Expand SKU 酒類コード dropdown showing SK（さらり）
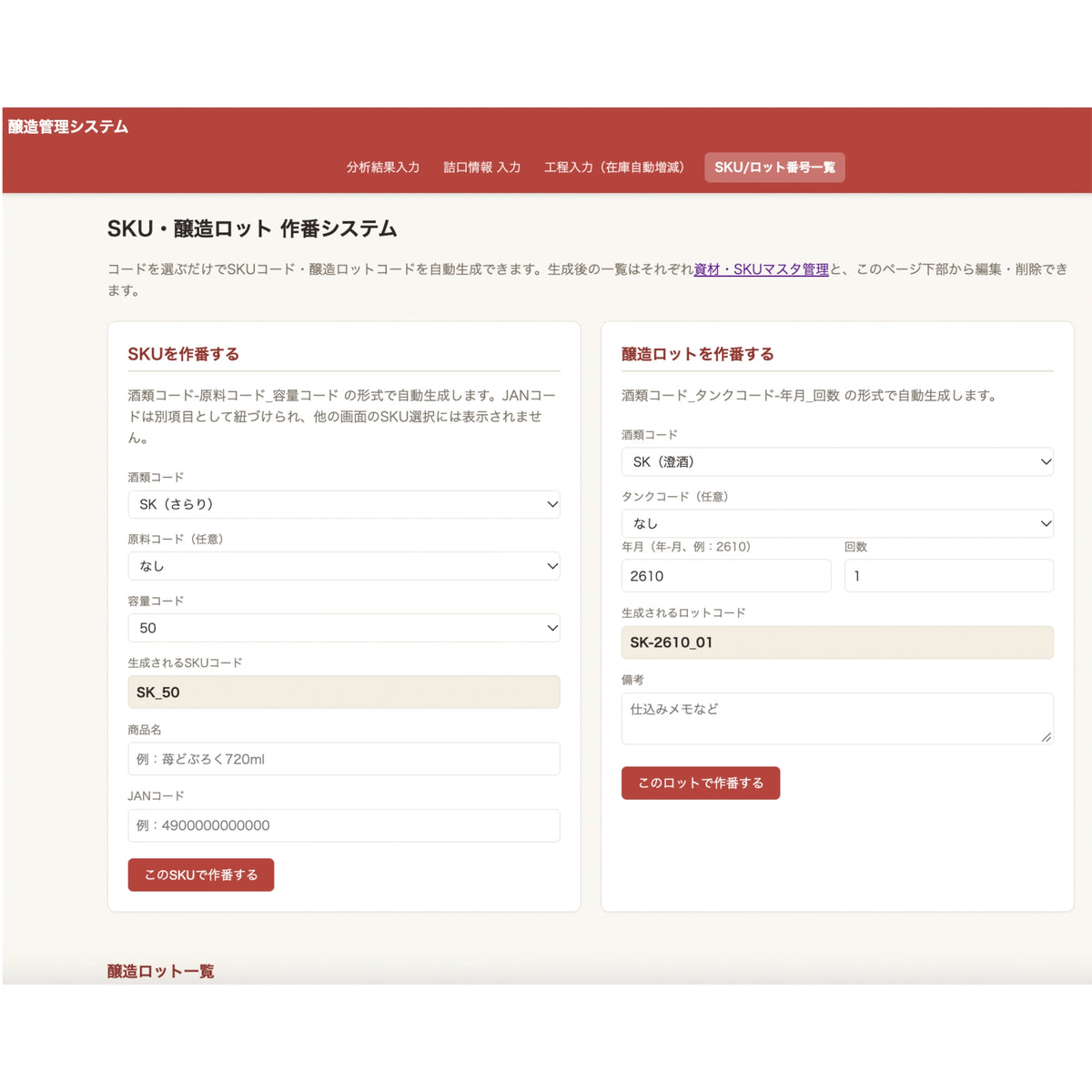Image resolution: width=1092 pixels, height=1092 pixels. click(344, 504)
